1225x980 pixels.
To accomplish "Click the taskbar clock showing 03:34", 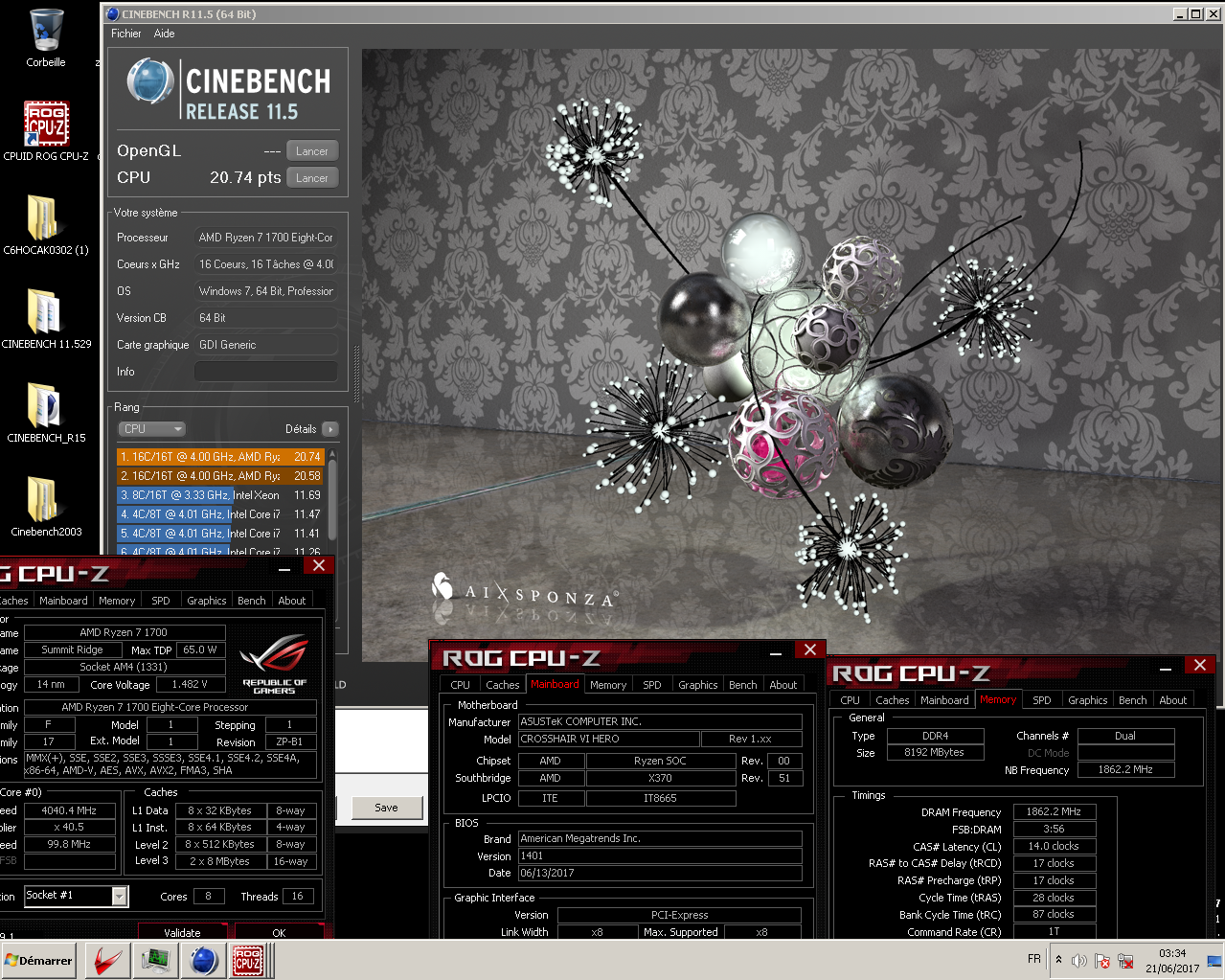I will 1172,960.
